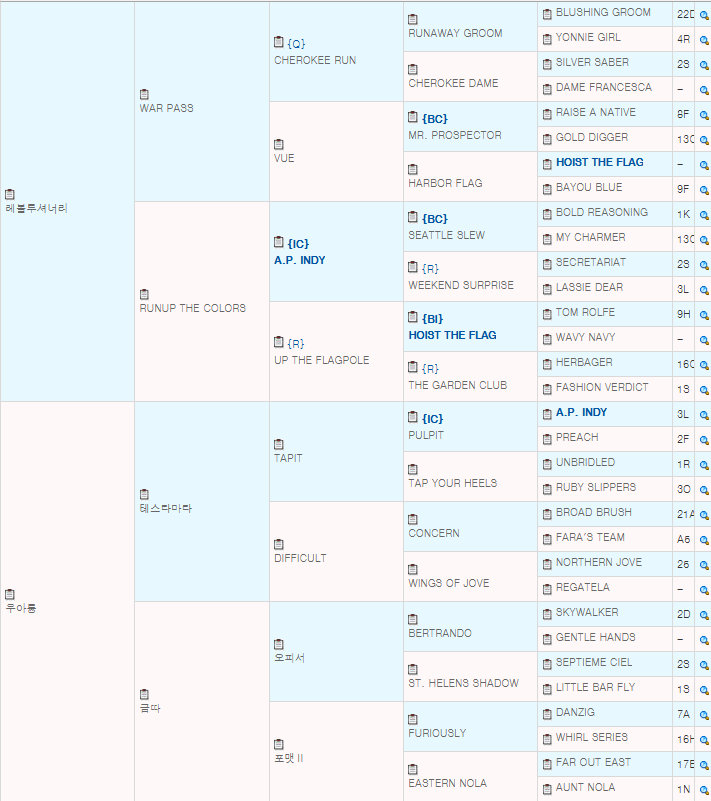The width and height of the screenshot is (711, 801).
Task: Click the clipboard icon above 금따
Action: tap(144, 695)
